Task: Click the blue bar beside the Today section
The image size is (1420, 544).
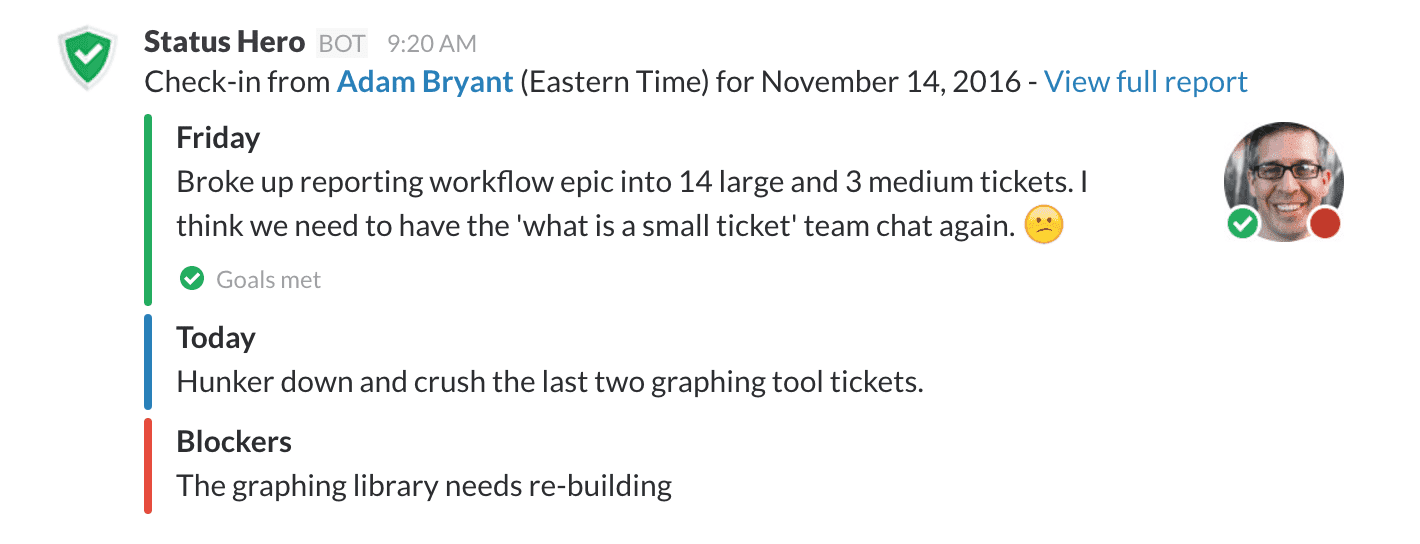Action: pyautogui.click(x=148, y=362)
